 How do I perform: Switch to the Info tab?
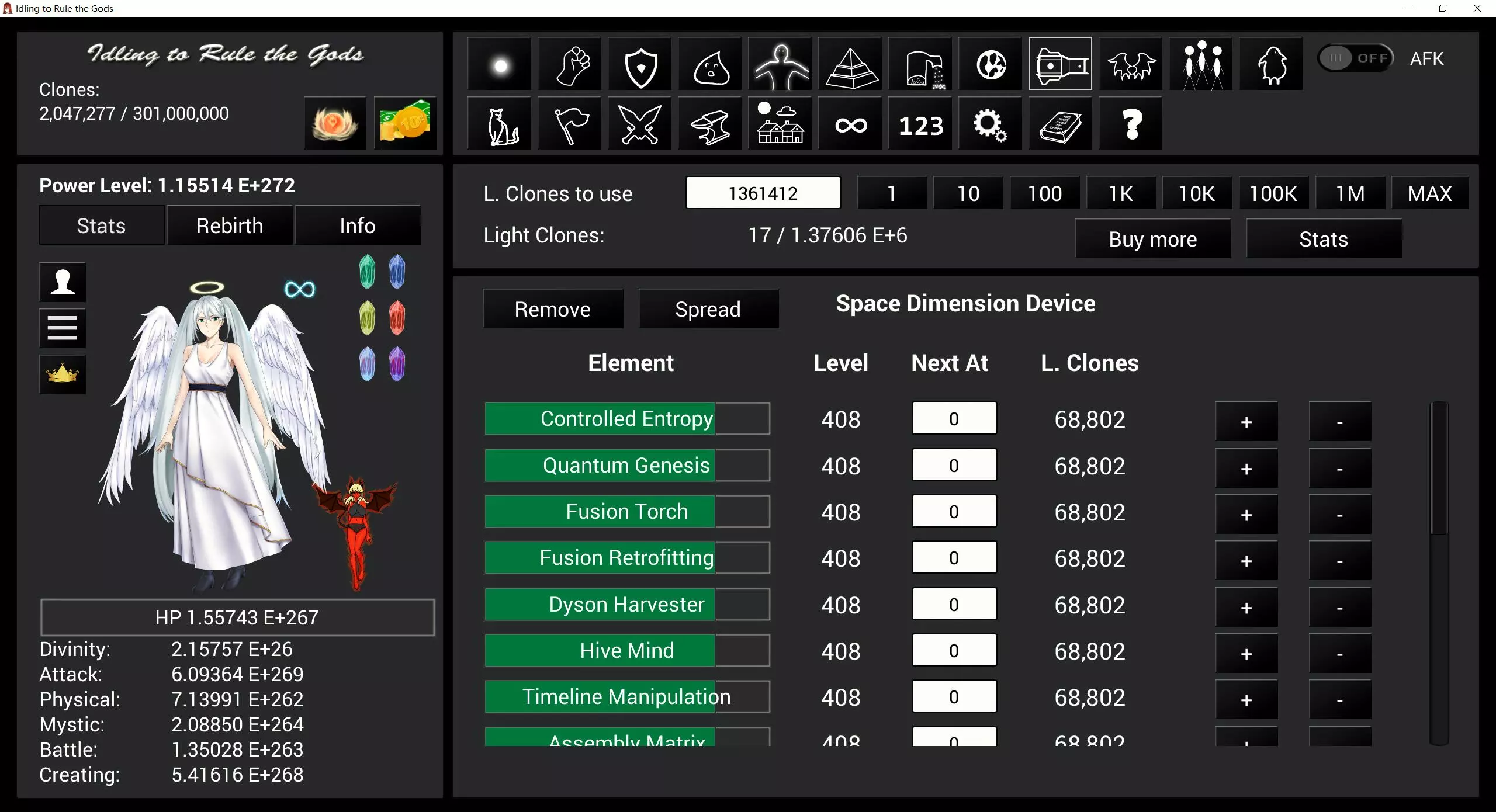(358, 225)
